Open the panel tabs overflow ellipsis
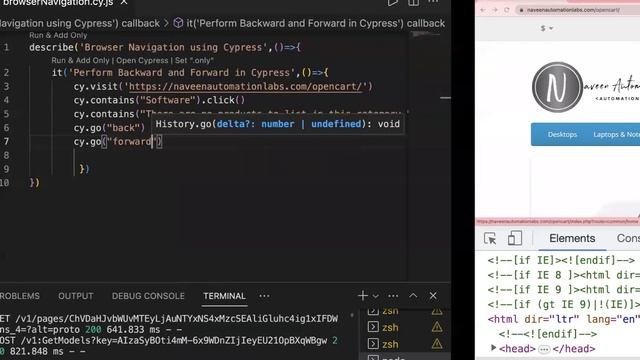The width and height of the screenshot is (640, 360). click(x=264, y=296)
